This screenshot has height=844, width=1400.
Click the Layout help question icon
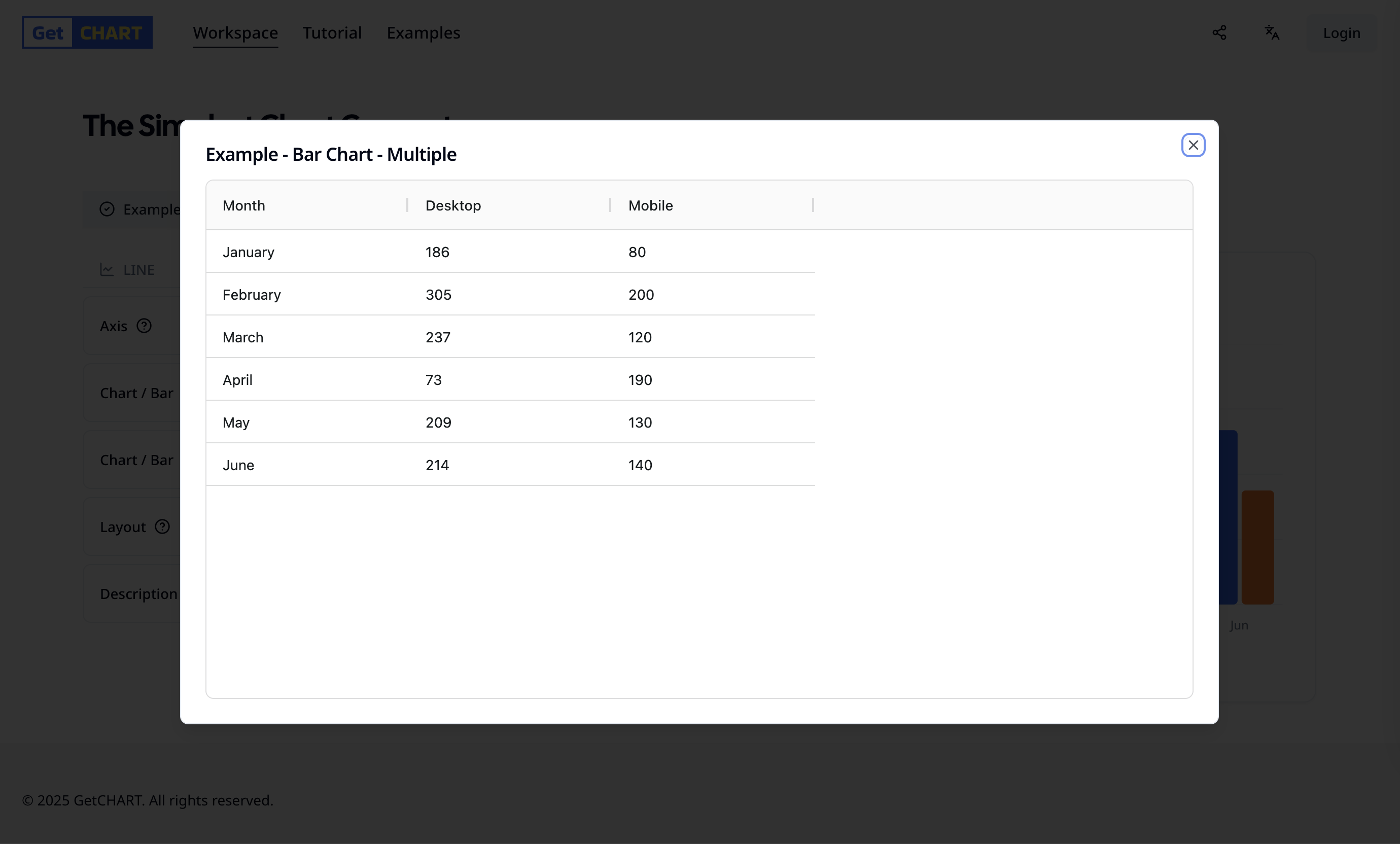click(x=162, y=526)
